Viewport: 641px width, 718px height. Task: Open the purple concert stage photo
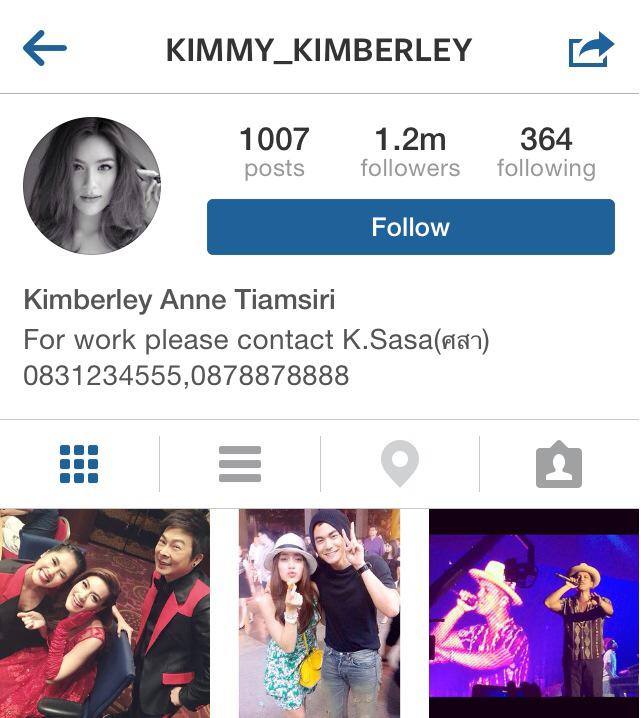534,613
